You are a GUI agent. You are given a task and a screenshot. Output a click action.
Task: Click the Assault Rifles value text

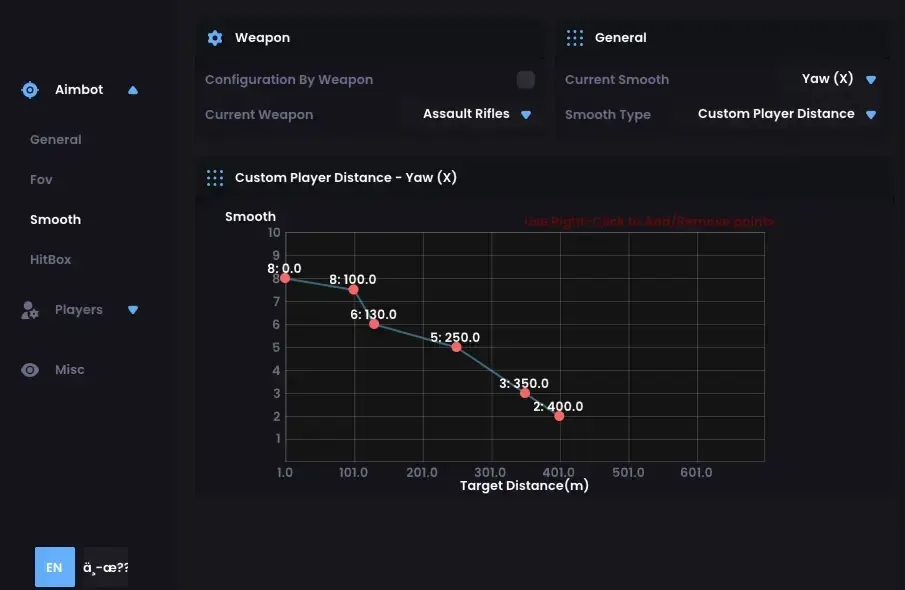(x=466, y=114)
